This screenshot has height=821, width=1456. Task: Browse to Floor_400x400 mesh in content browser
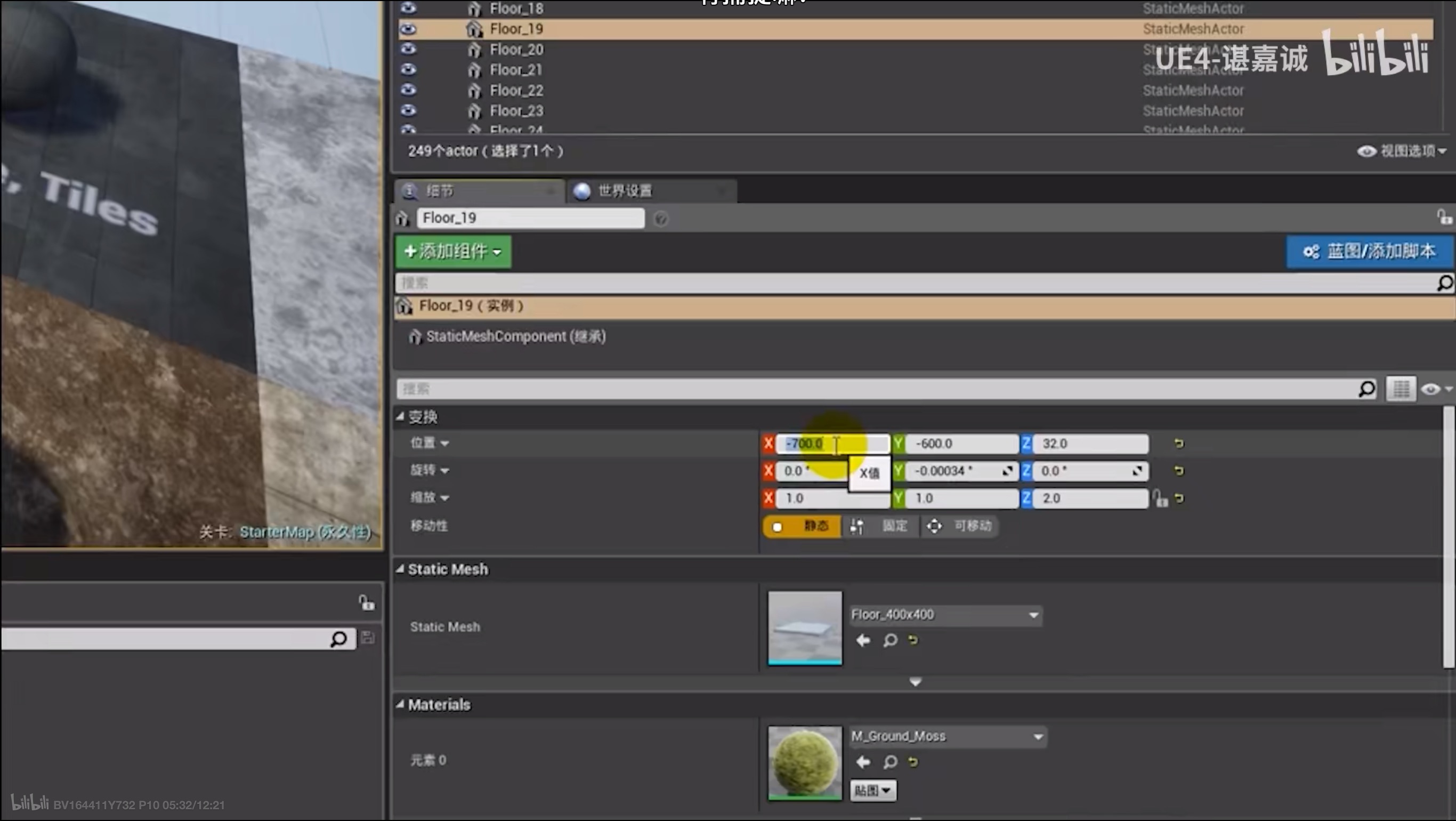click(889, 640)
